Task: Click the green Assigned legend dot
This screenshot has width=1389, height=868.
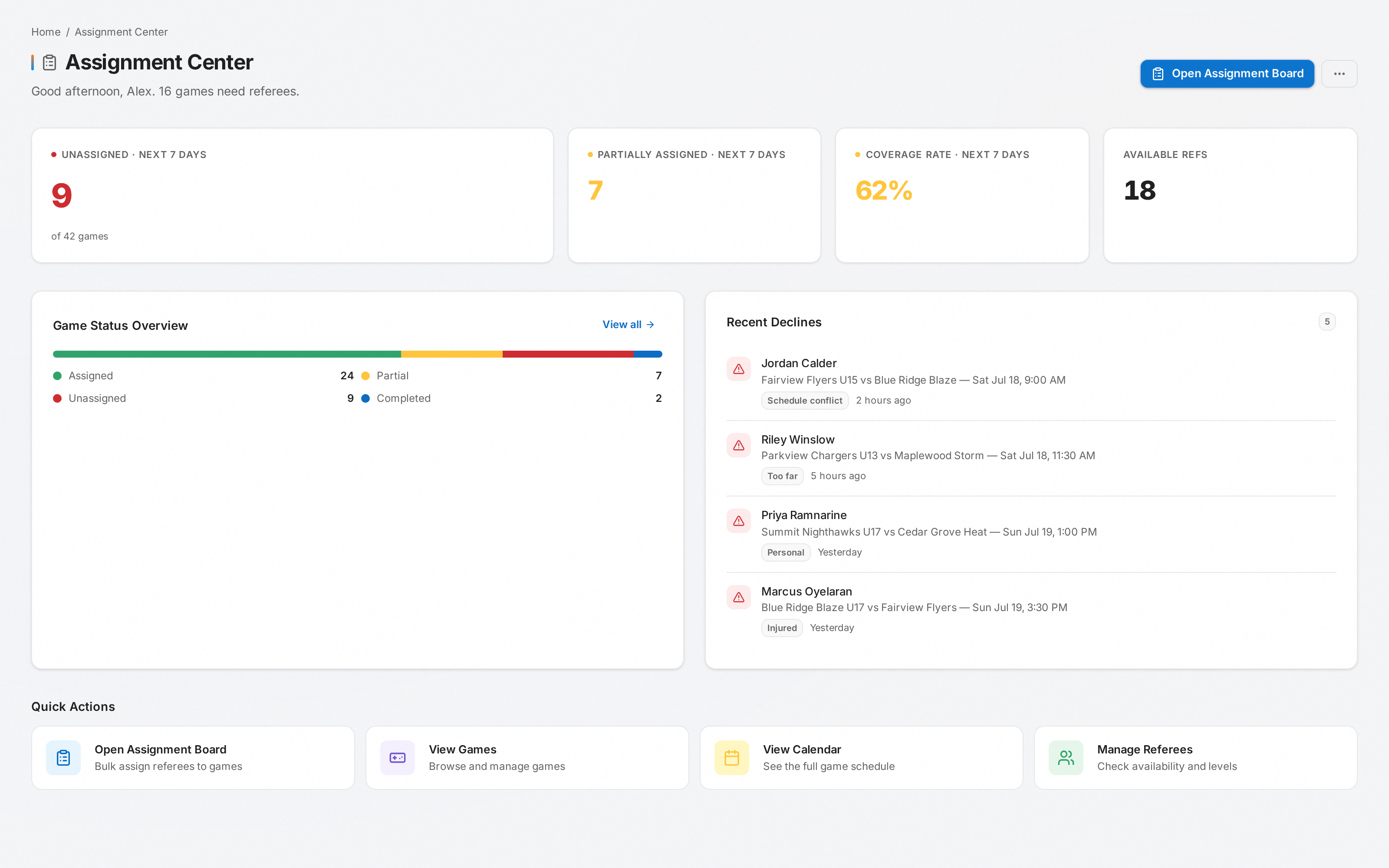Action: click(x=57, y=376)
